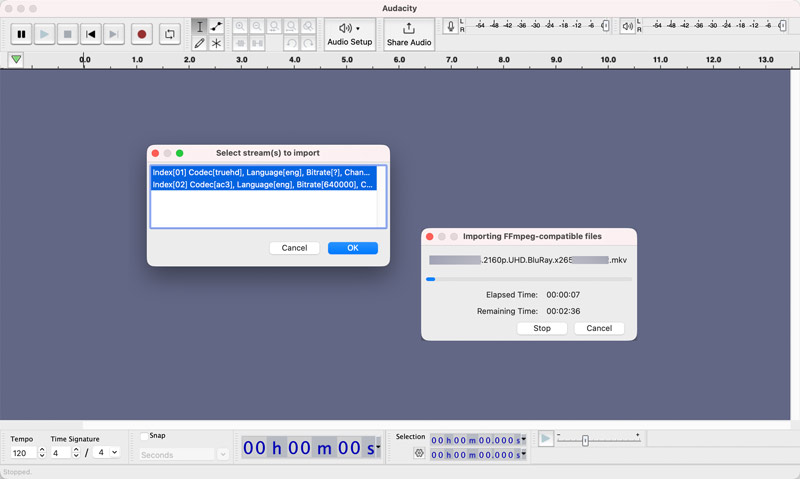Click the Play-at-speed button
This screenshot has height=479, width=800.
click(545, 438)
